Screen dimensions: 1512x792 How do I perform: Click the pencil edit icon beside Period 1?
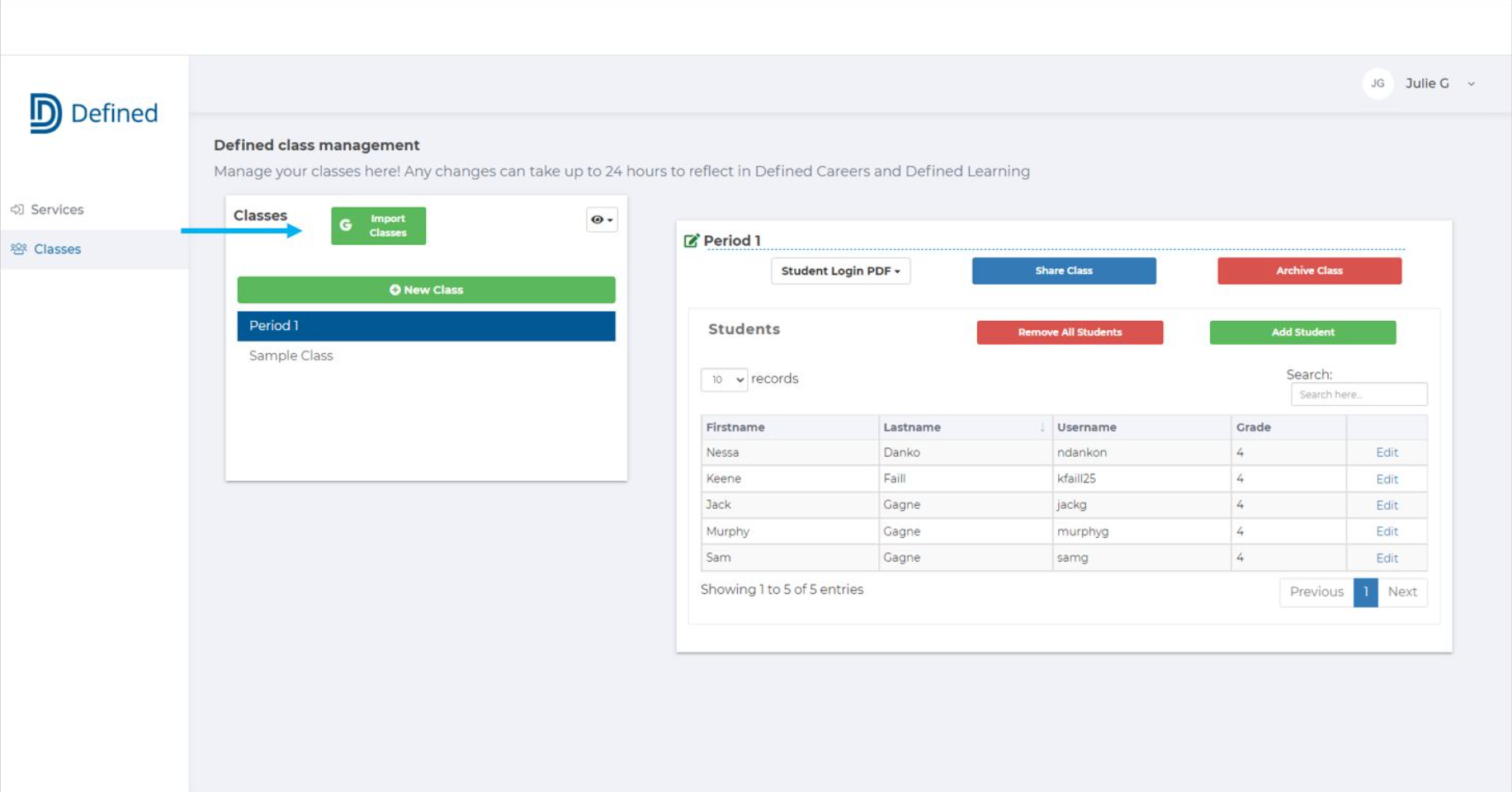pyautogui.click(x=692, y=241)
